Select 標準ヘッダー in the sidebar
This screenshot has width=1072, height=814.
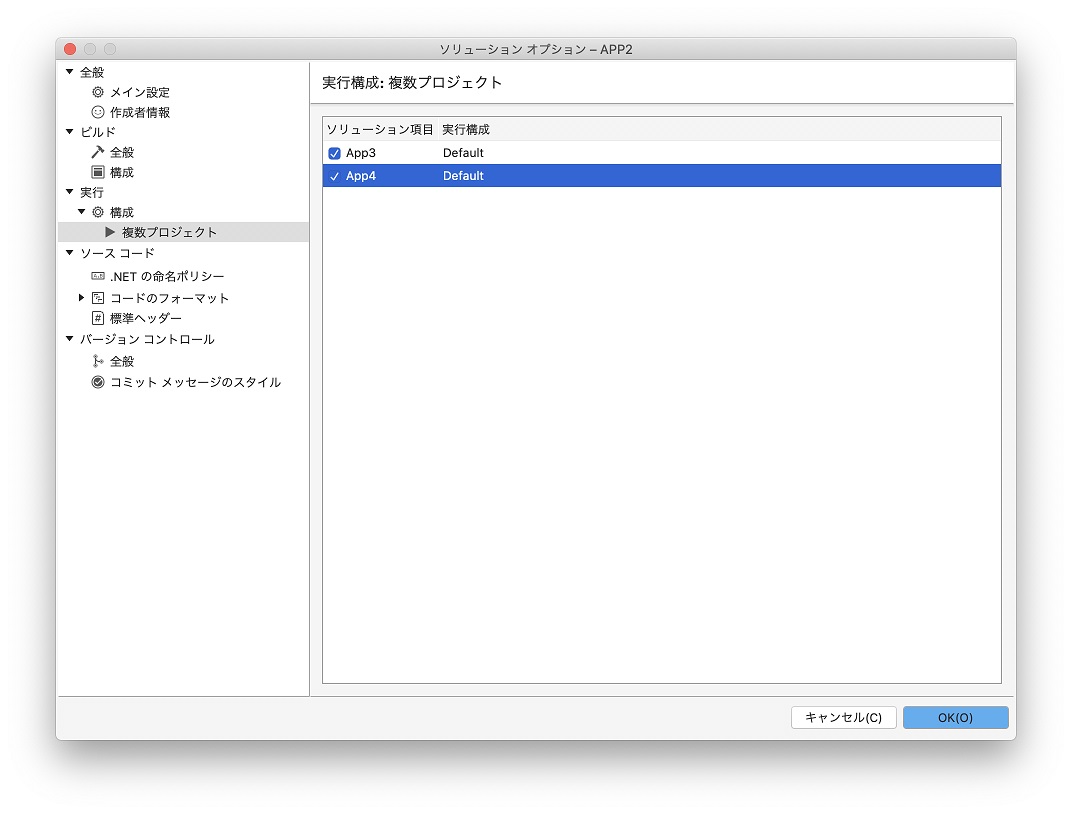(x=146, y=318)
